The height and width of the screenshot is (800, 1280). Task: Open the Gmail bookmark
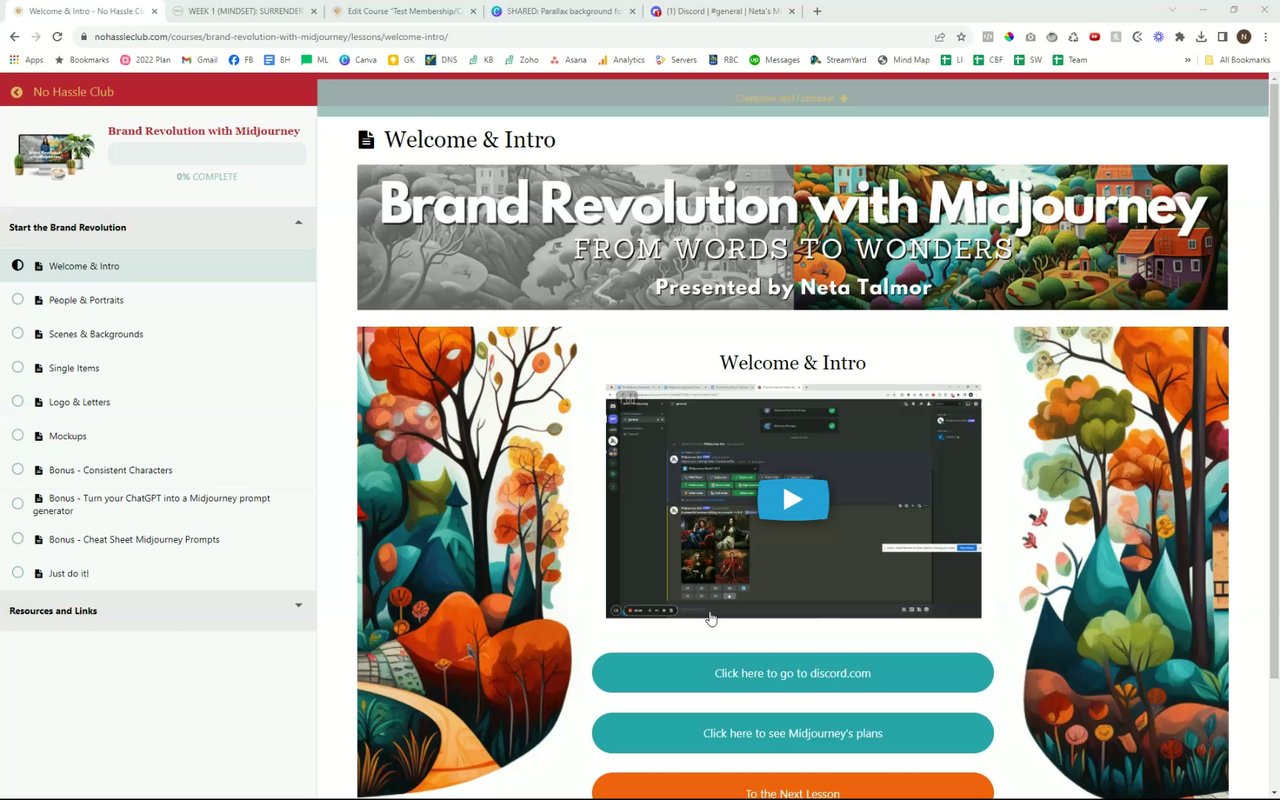click(x=200, y=60)
